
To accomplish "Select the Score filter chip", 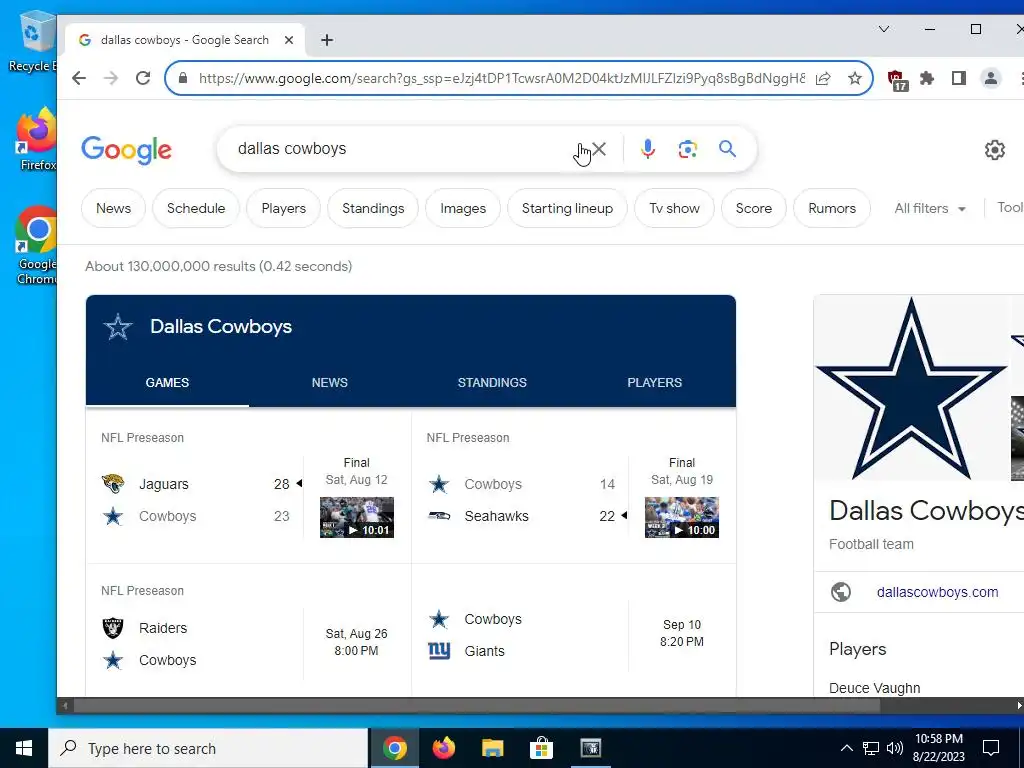I will click(754, 208).
